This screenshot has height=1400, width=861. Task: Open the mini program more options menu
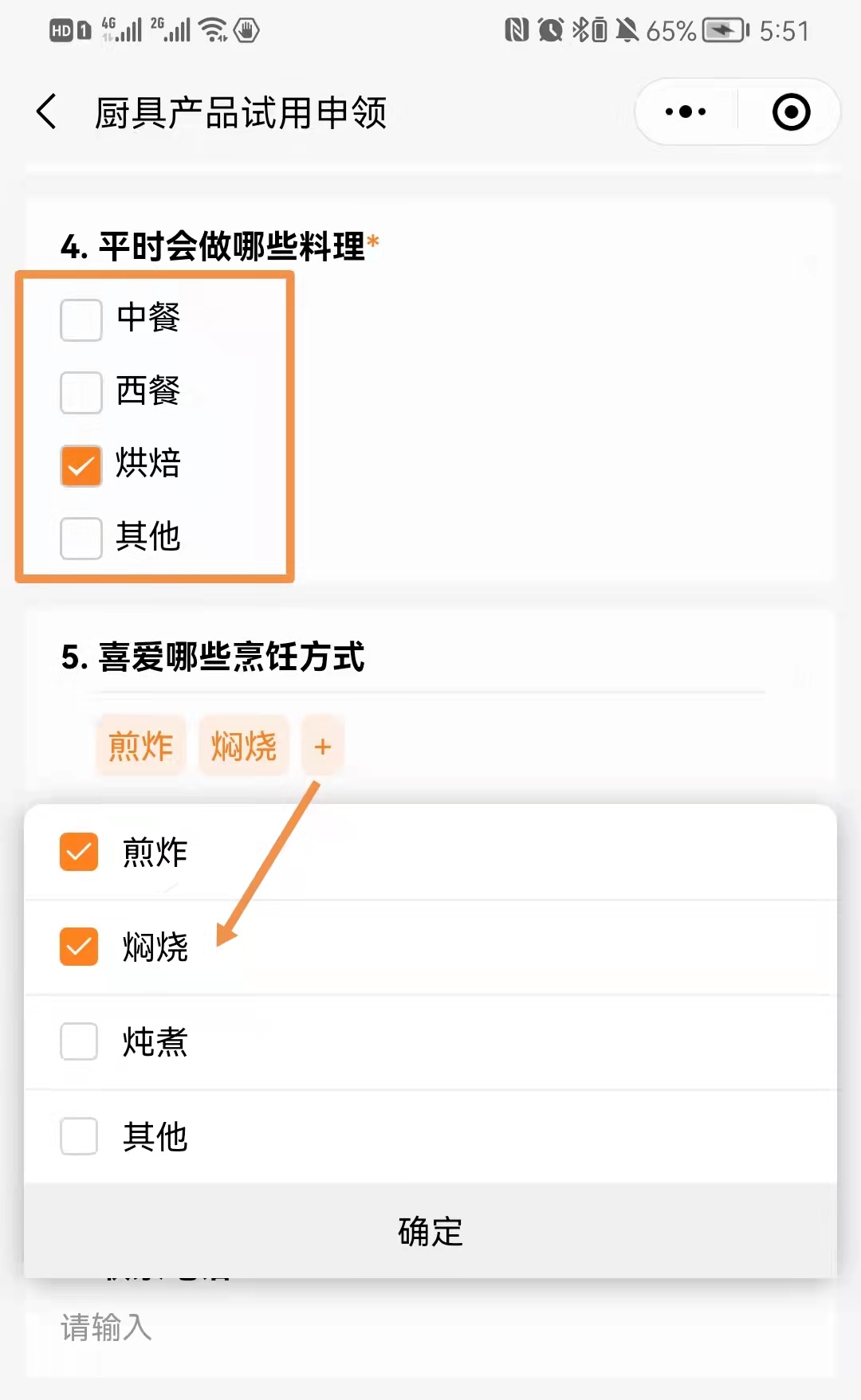point(686,112)
